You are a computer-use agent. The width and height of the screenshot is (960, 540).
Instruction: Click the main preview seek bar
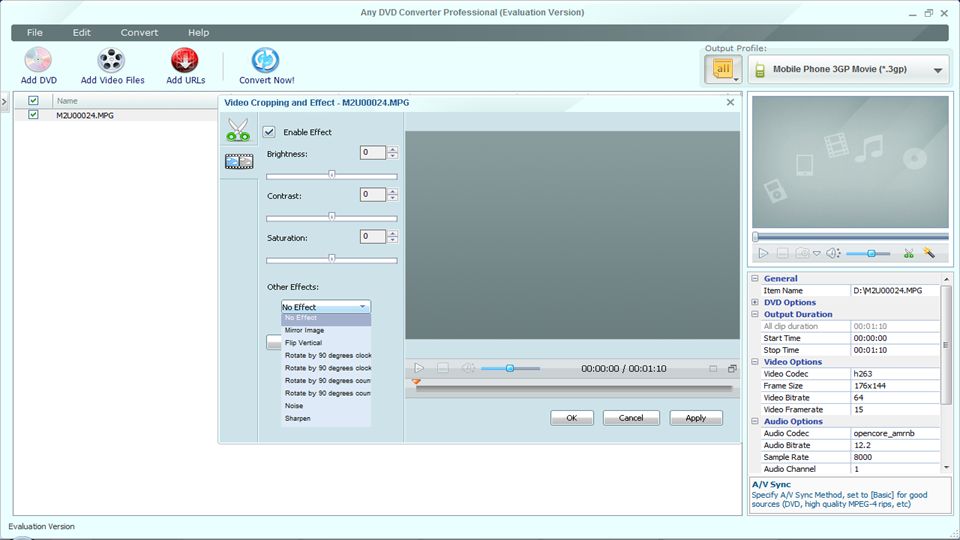pos(850,236)
